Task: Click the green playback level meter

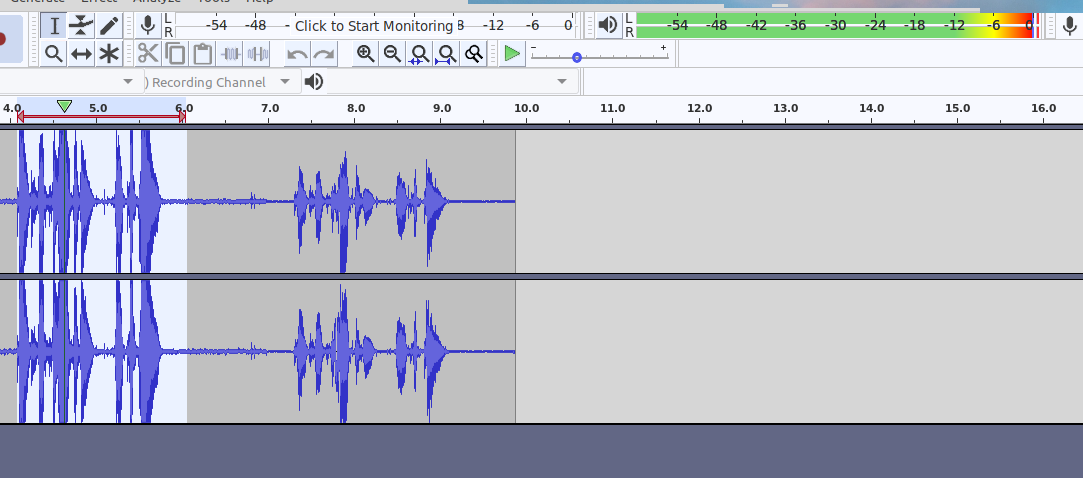Action: point(838,26)
